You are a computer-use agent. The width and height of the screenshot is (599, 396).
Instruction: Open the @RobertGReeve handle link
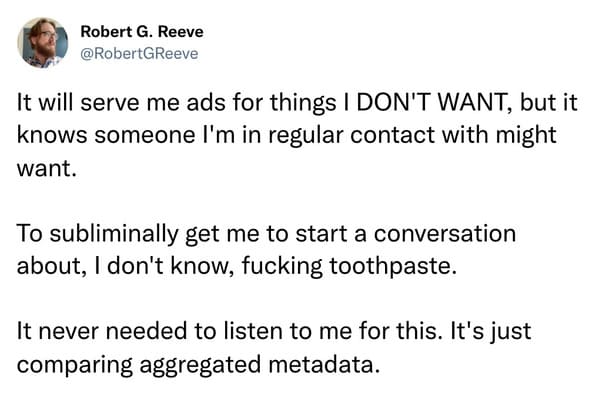139,53
